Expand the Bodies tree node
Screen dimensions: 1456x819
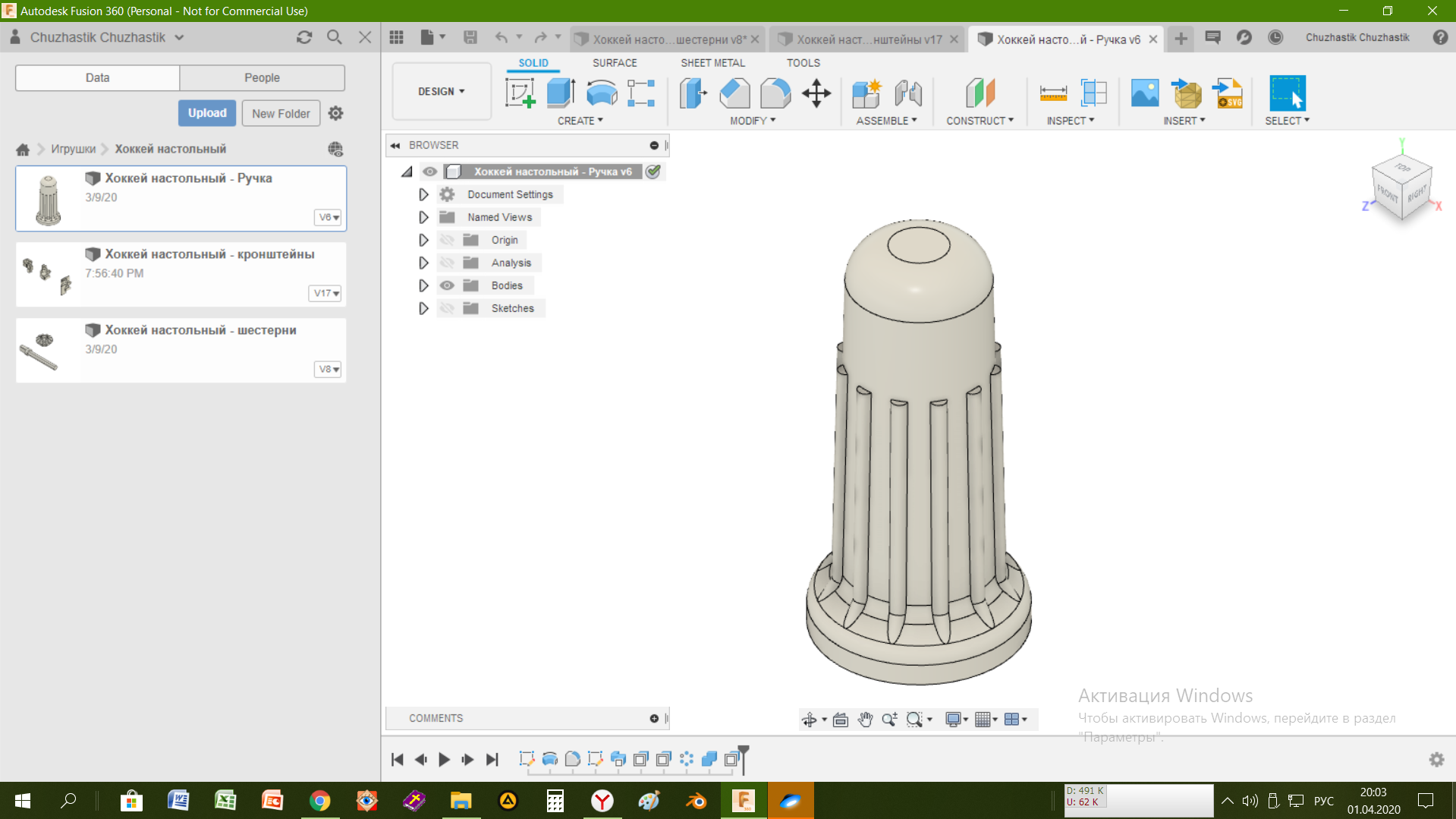[423, 285]
